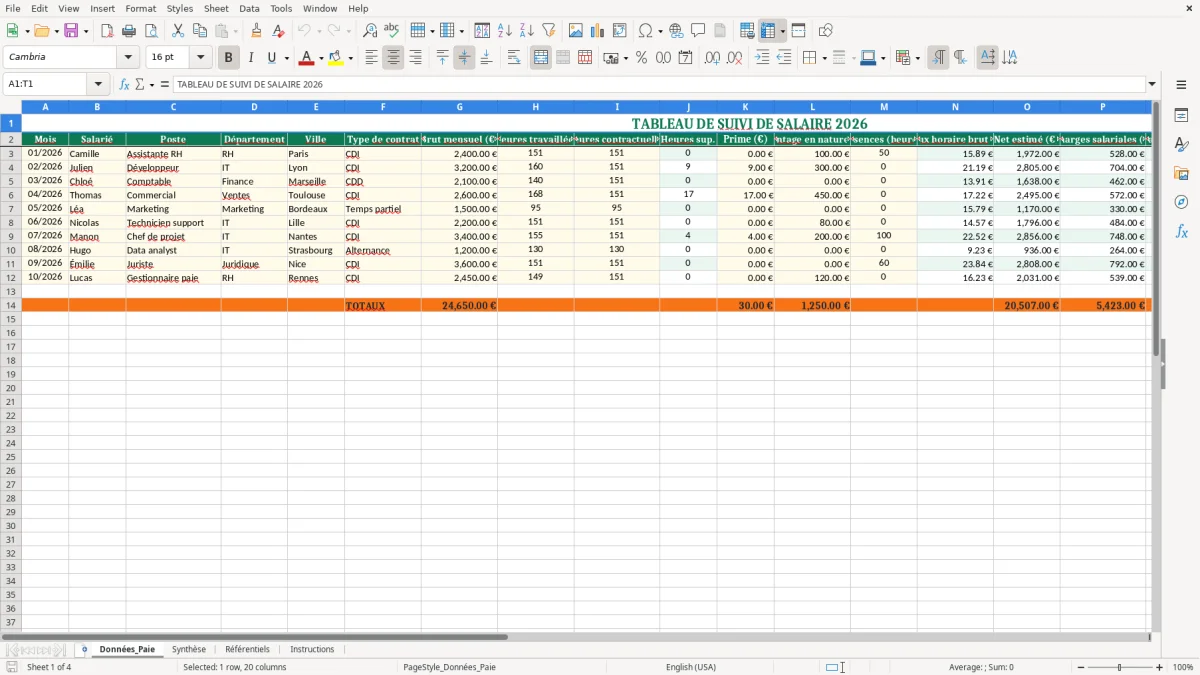Image resolution: width=1200 pixels, height=675 pixels.
Task: Open the Font Name dropdown arrow
Action: 128,58
